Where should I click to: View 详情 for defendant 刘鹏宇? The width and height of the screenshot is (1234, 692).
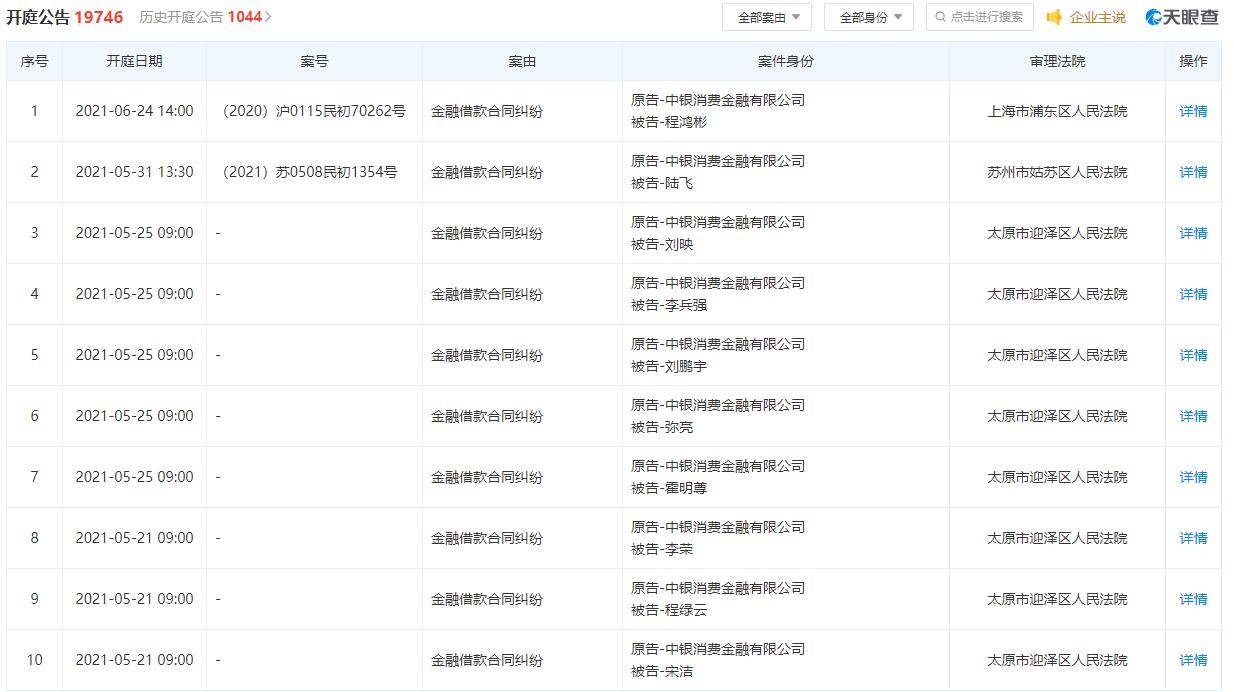coord(1193,355)
